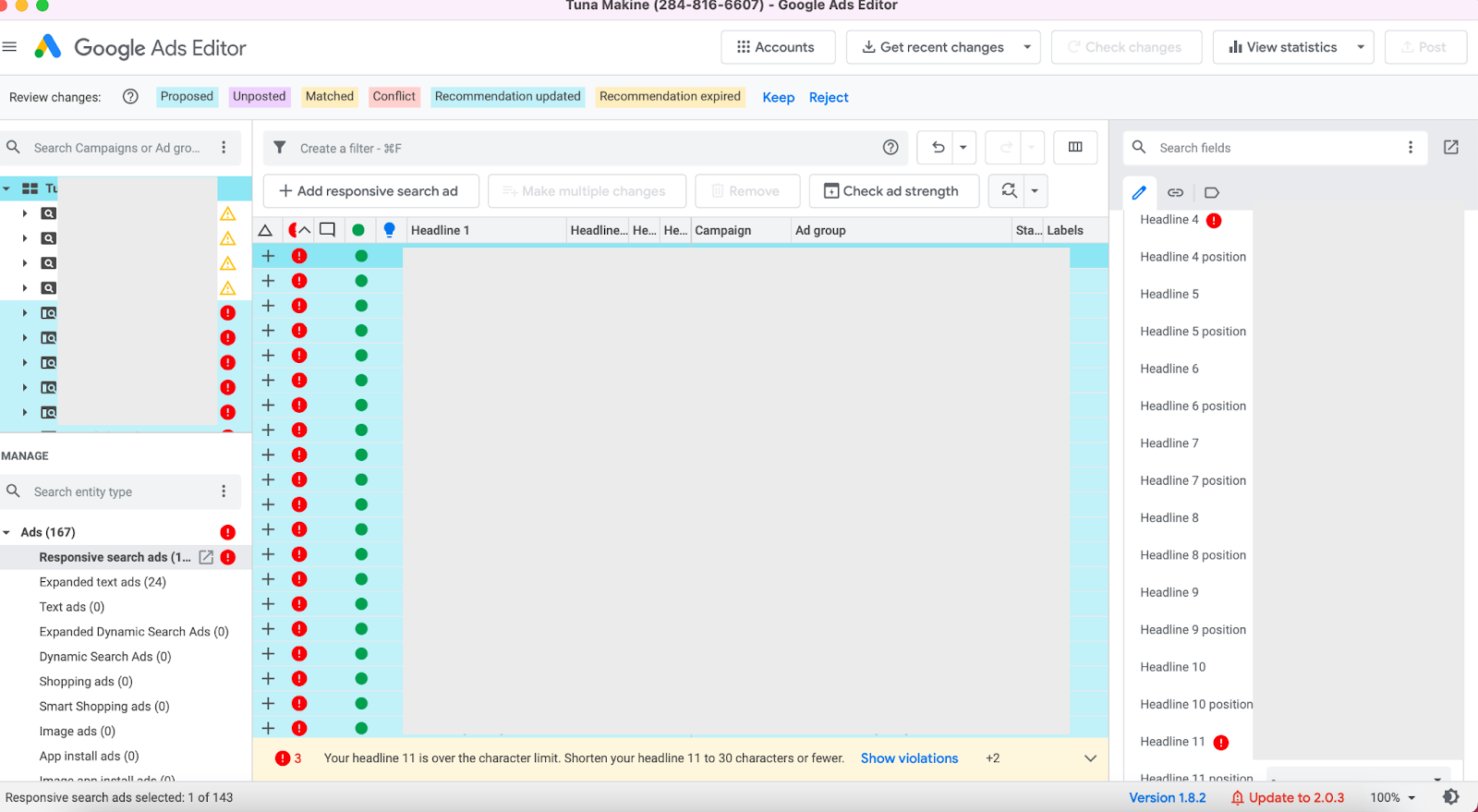Screen dimensions: 1478x812
Task: Switch to the labels tag tab
Action: [1212, 192]
